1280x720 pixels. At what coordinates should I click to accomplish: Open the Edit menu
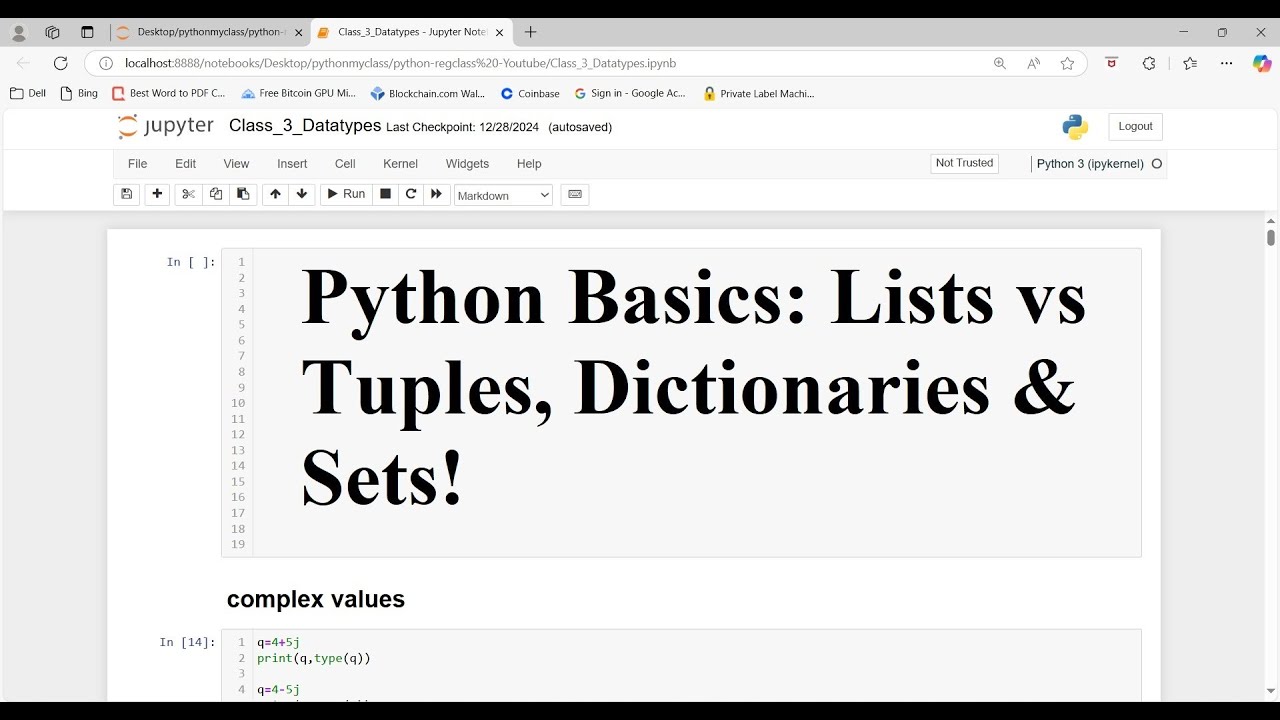pyautogui.click(x=186, y=164)
